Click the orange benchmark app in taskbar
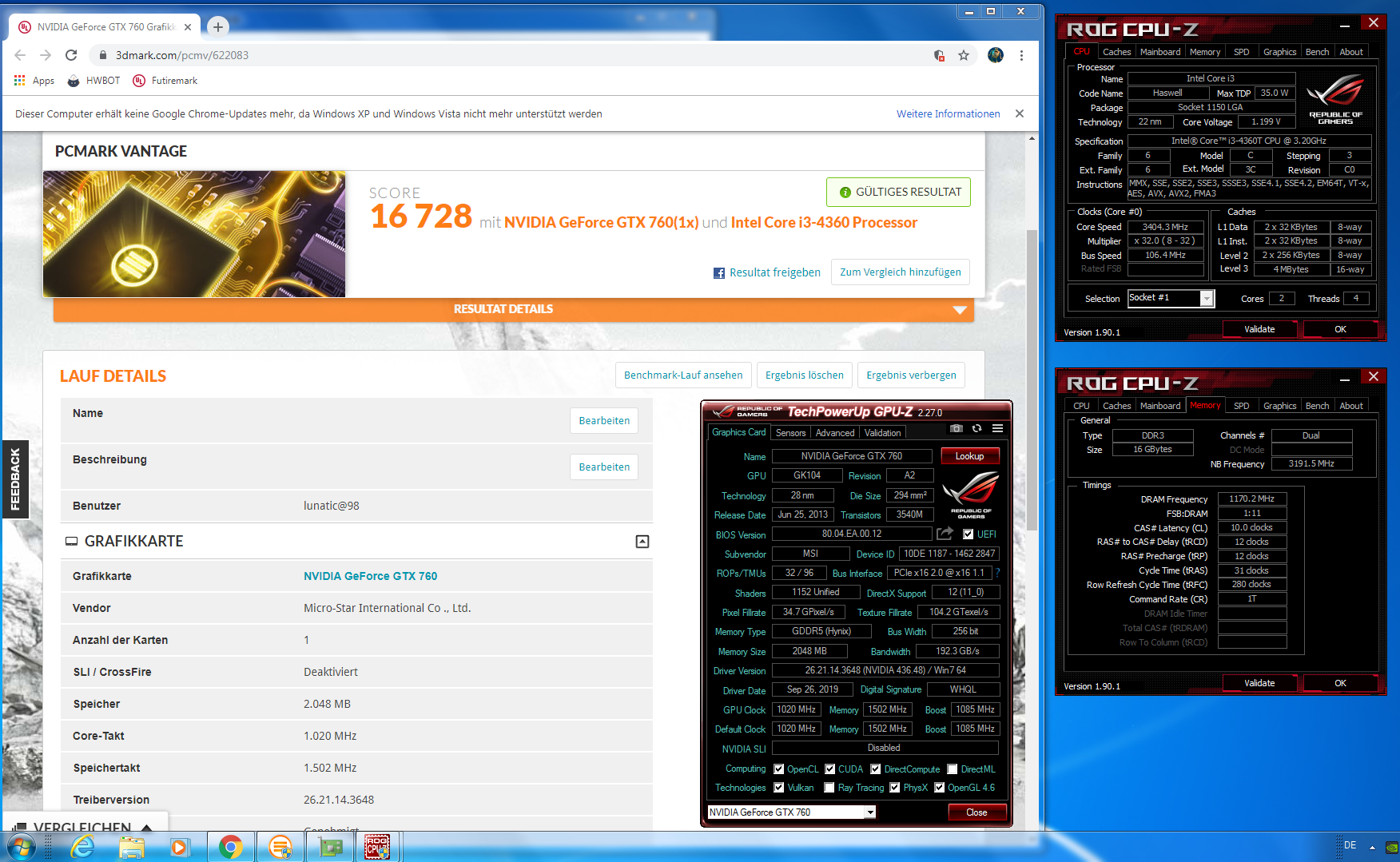Image resolution: width=1400 pixels, height=862 pixels. [280, 847]
